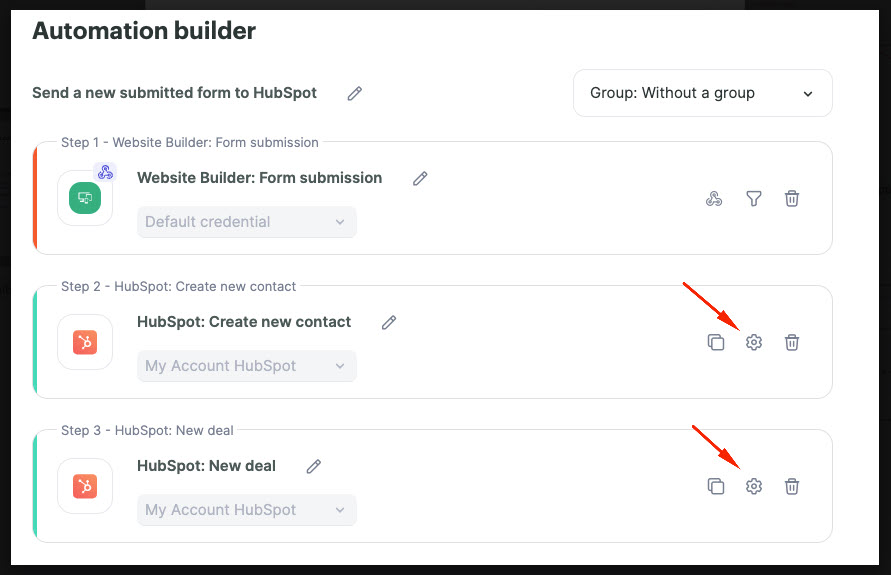The width and height of the screenshot is (891, 575).
Task: Delete the Create new contact step
Action: tap(792, 343)
